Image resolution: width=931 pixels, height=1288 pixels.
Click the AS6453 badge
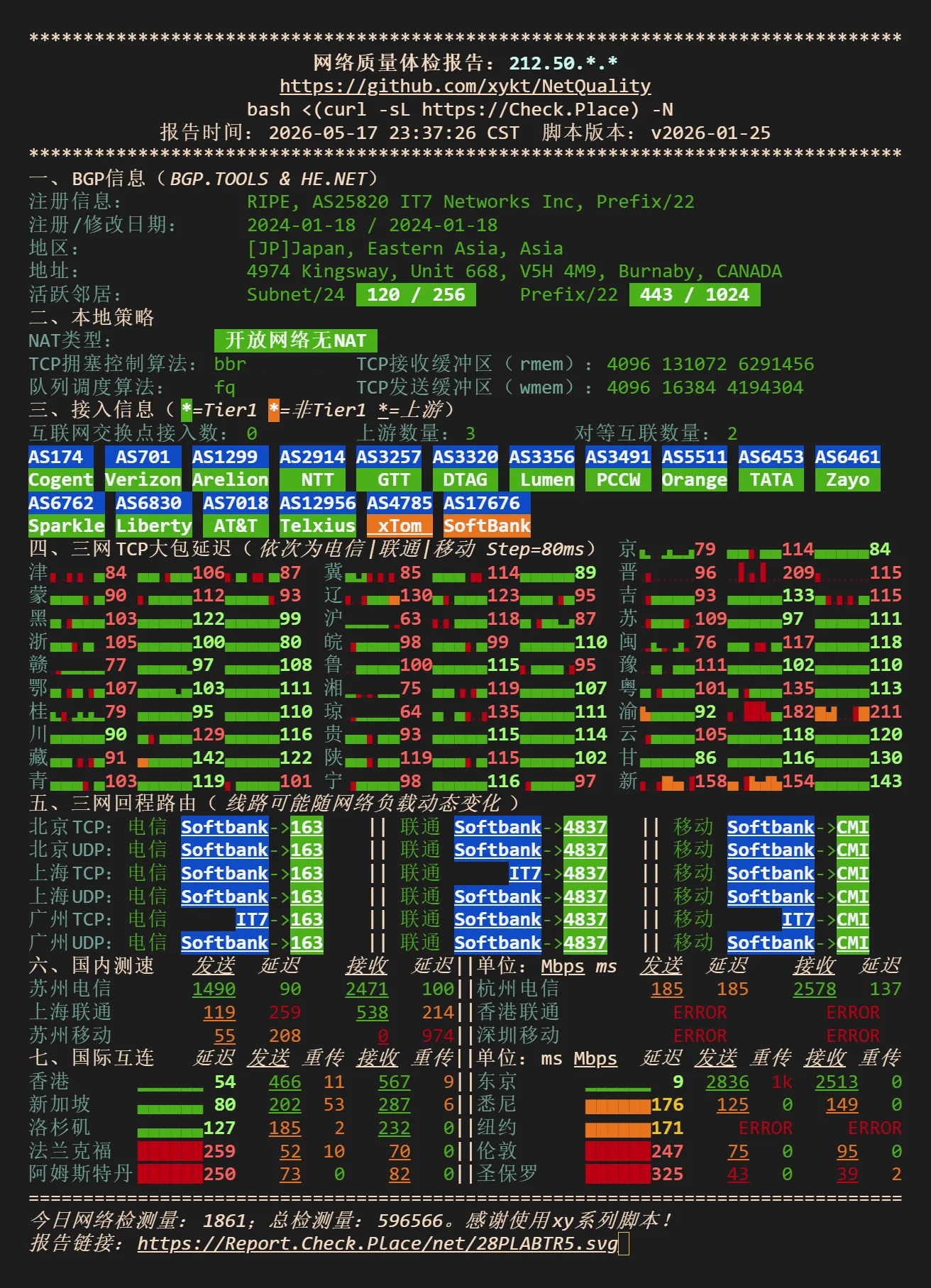(x=771, y=457)
